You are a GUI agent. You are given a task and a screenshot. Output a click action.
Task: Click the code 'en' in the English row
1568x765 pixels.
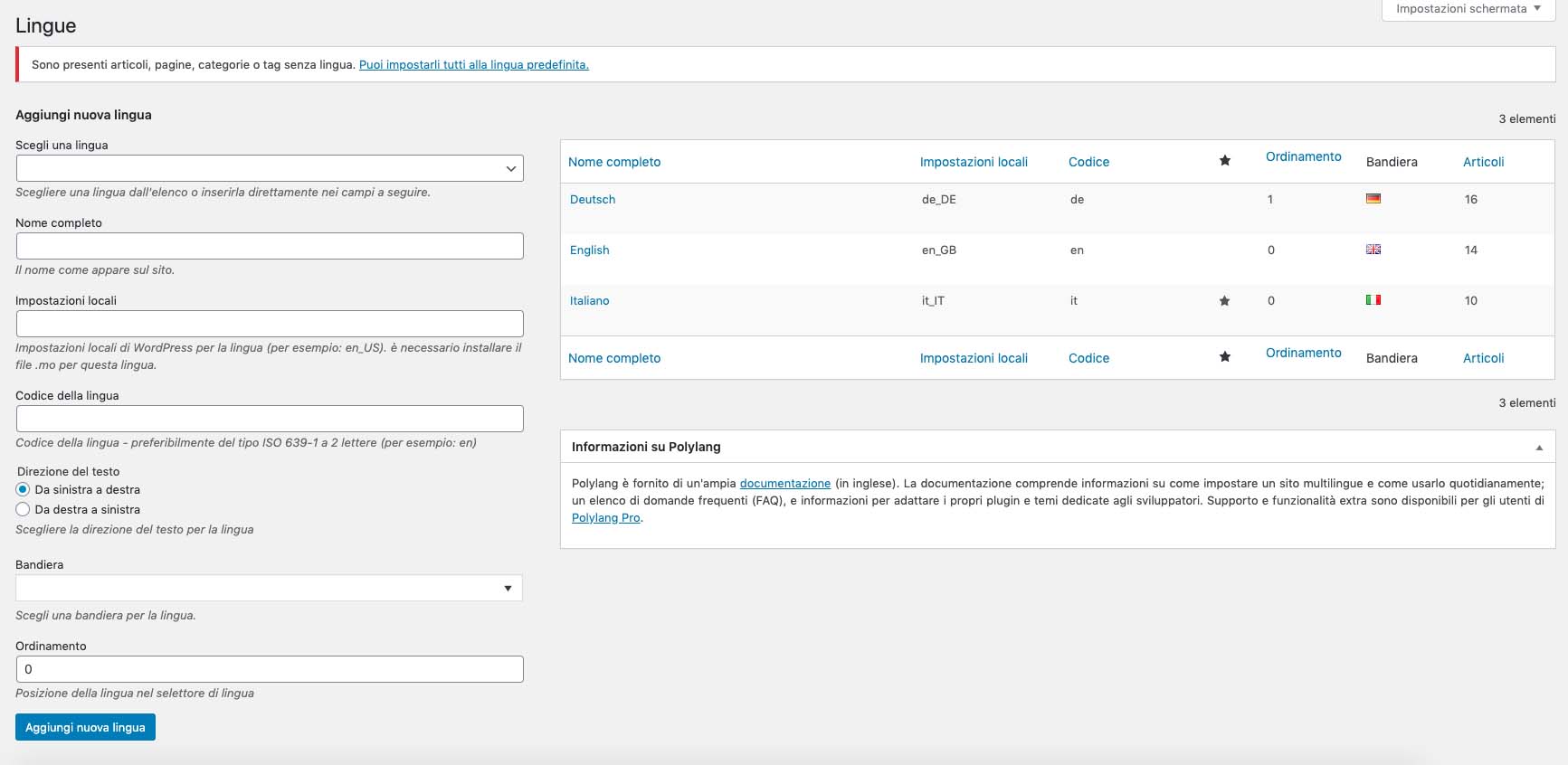coord(1077,250)
